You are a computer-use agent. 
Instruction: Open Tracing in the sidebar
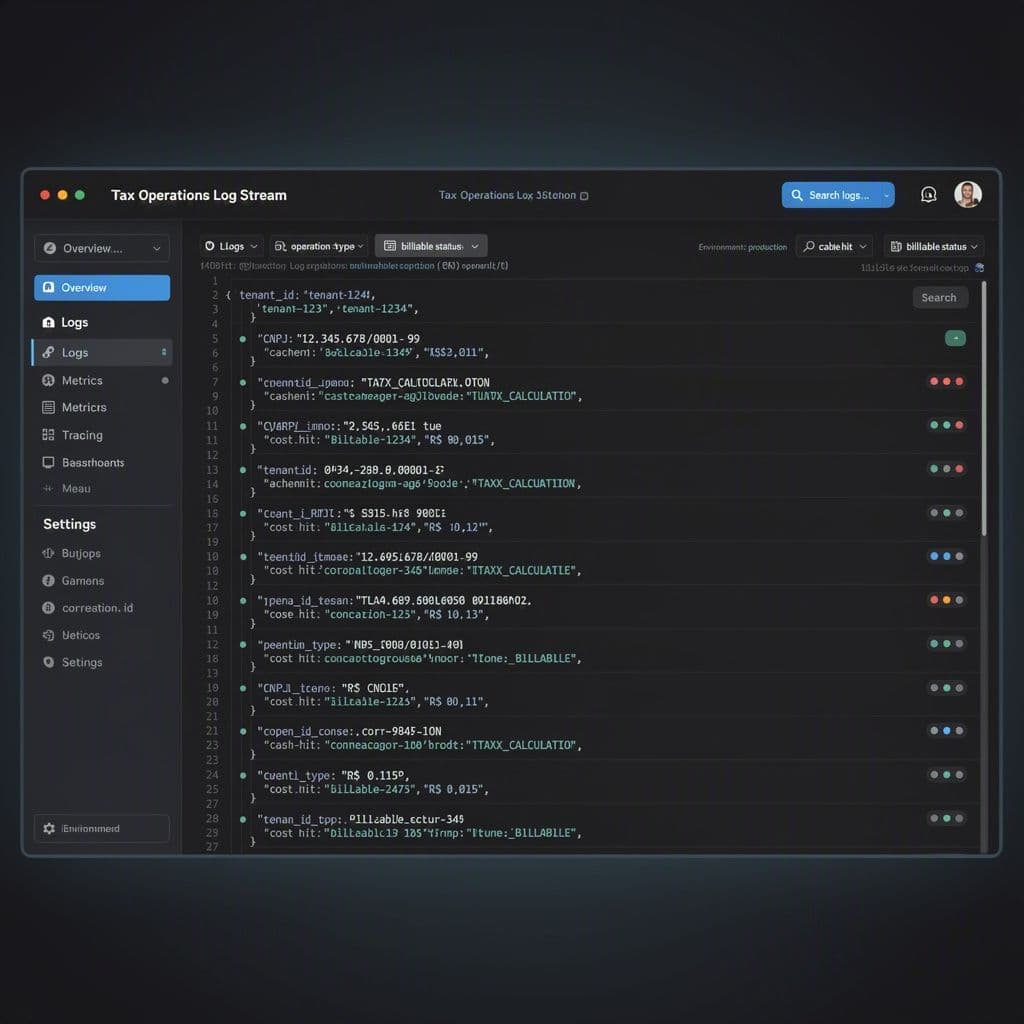coord(82,435)
